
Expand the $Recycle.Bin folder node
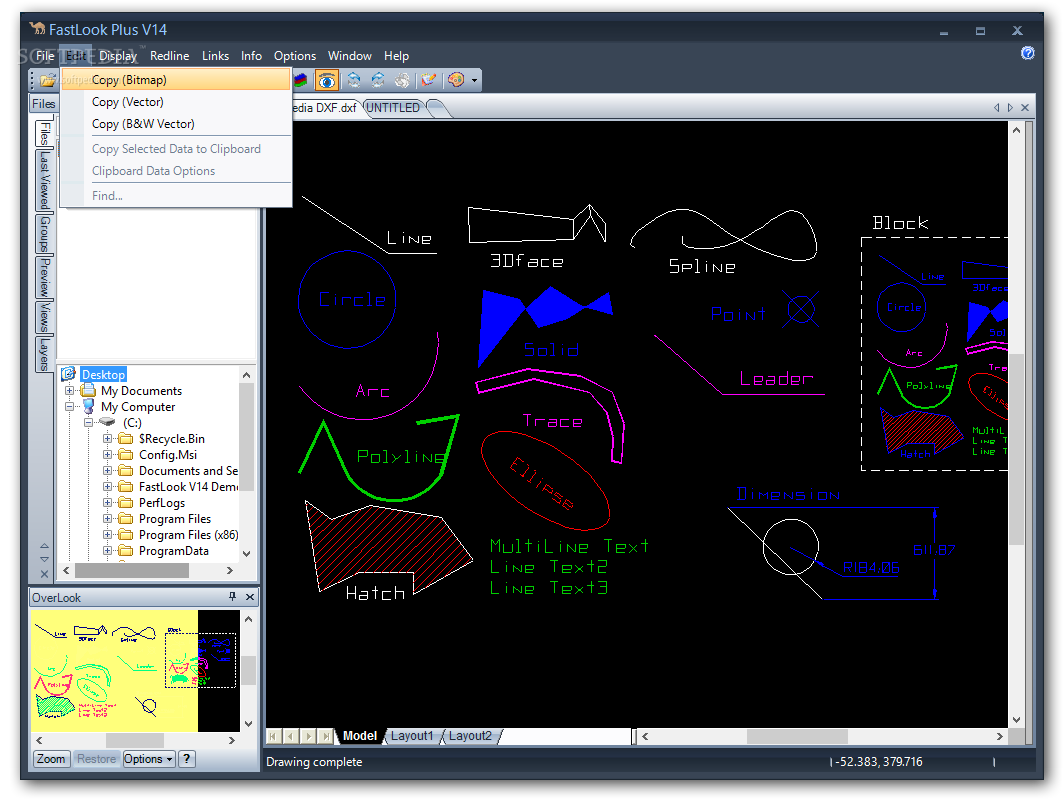(107, 438)
